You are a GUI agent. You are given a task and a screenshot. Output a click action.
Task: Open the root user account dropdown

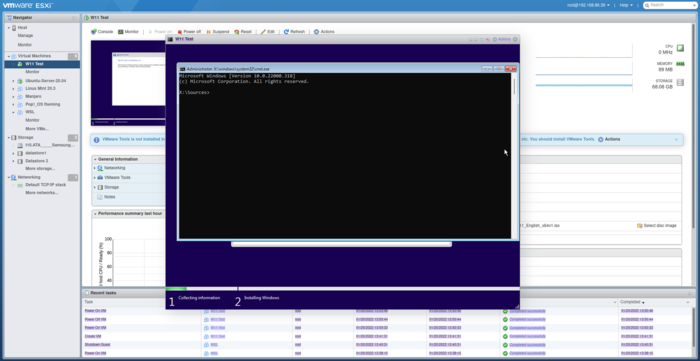pos(588,5)
